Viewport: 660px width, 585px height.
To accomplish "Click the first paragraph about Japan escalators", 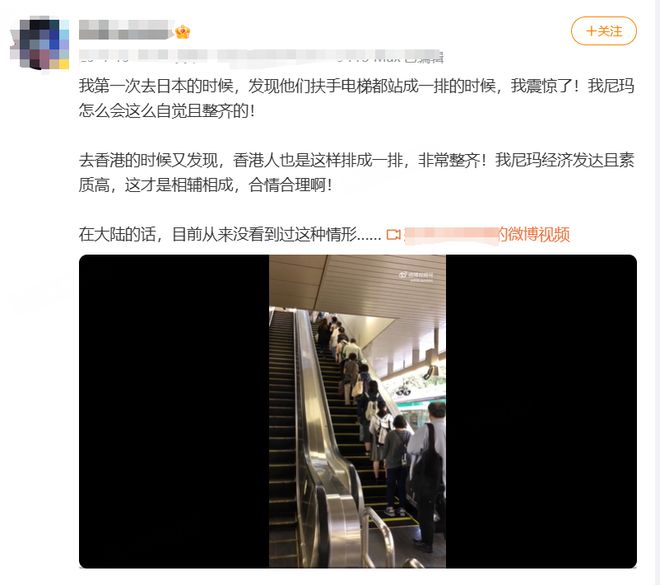I will pyautogui.click(x=357, y=98).
